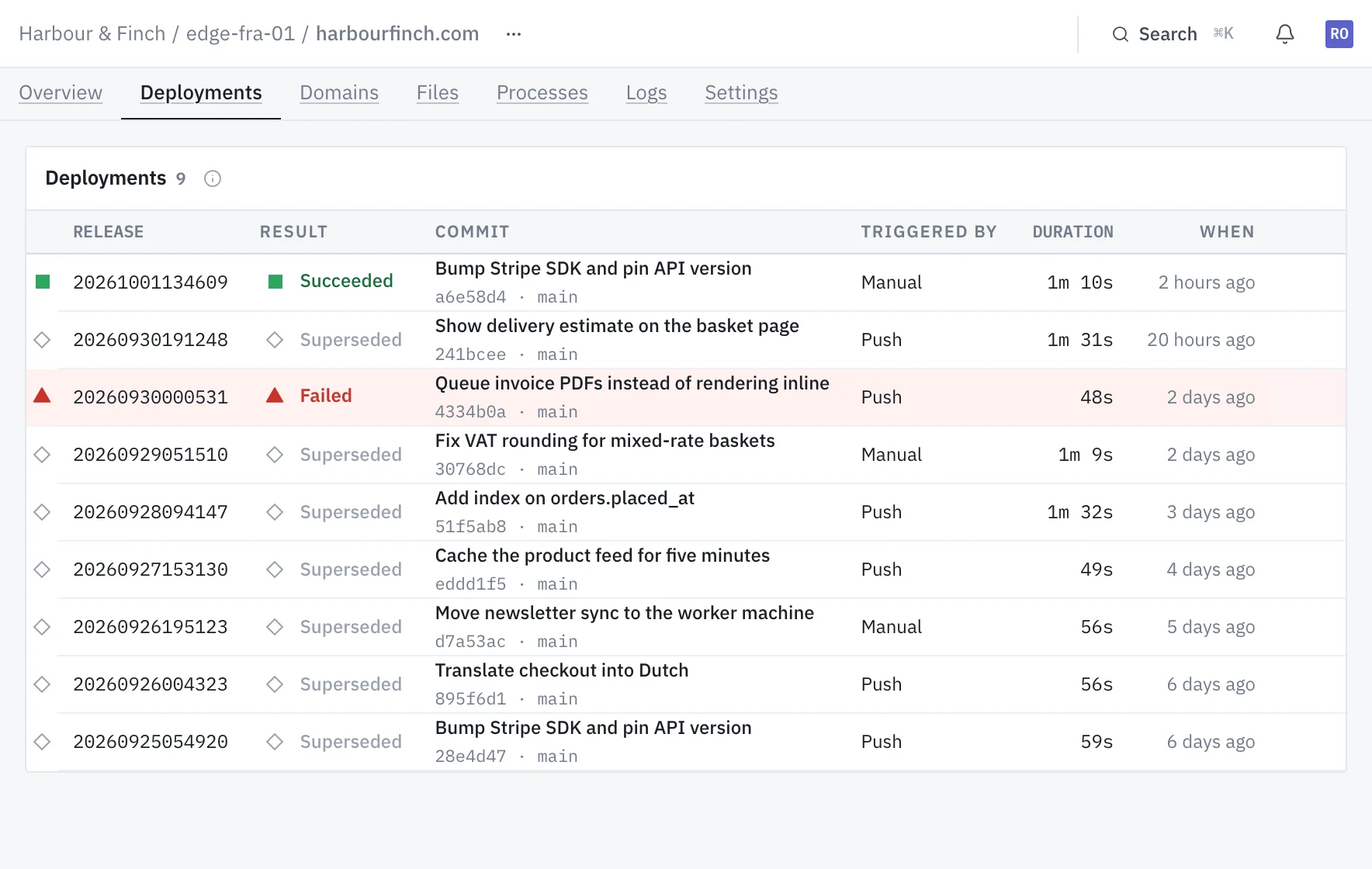Click 'Move newsletter sync to the worker machine'

pyautogui.click(x=624, y=613)
